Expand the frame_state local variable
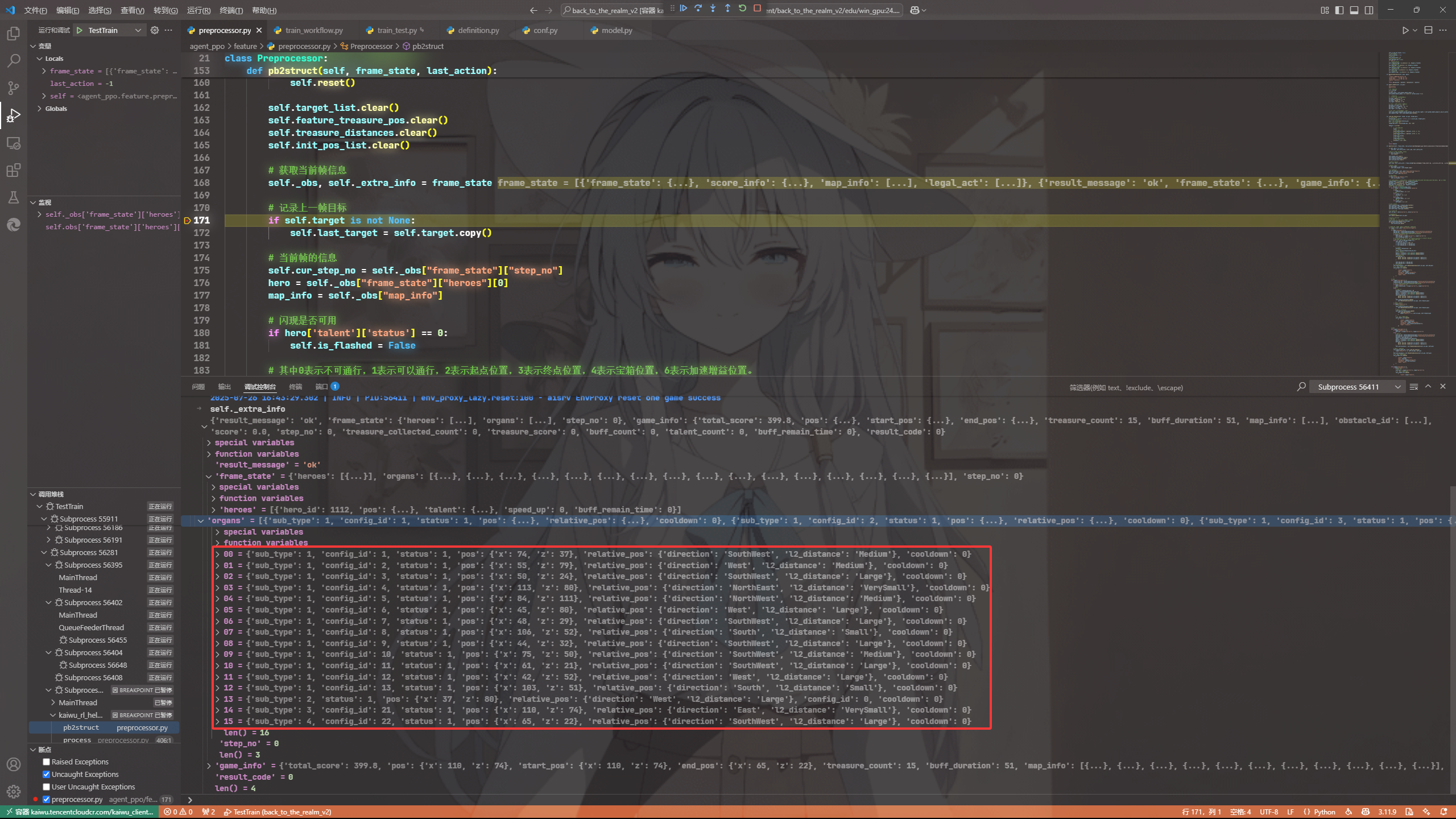The height and width of the screenshot is (819, 1456). click(x=44, y=71)
